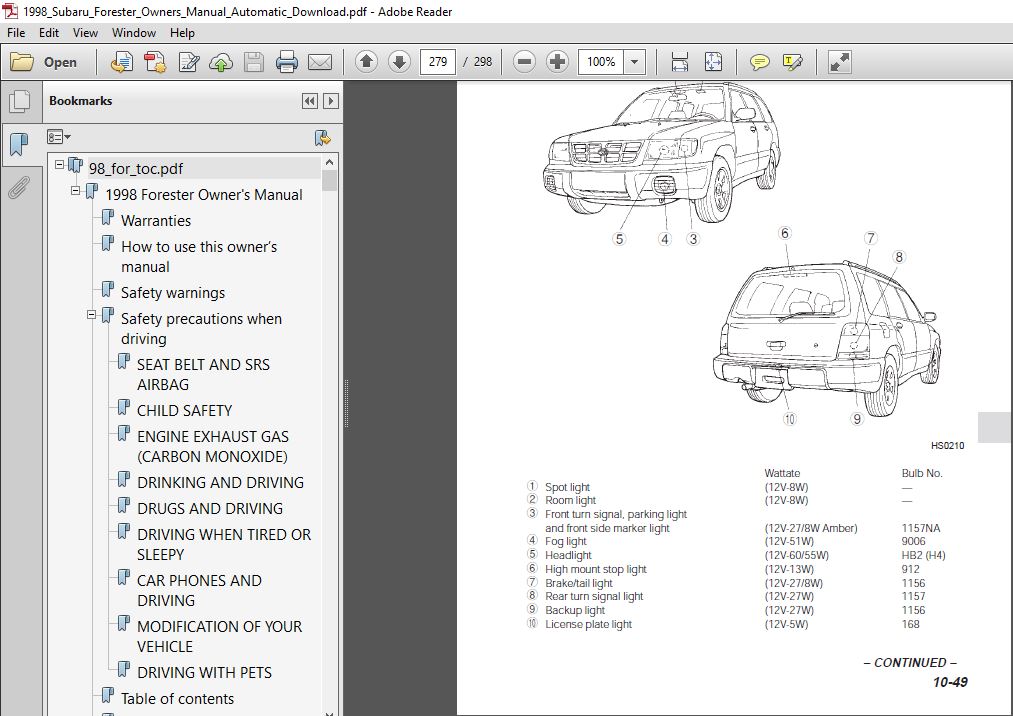
Task: Select the highlight text tool
Action: click(793, 62)
